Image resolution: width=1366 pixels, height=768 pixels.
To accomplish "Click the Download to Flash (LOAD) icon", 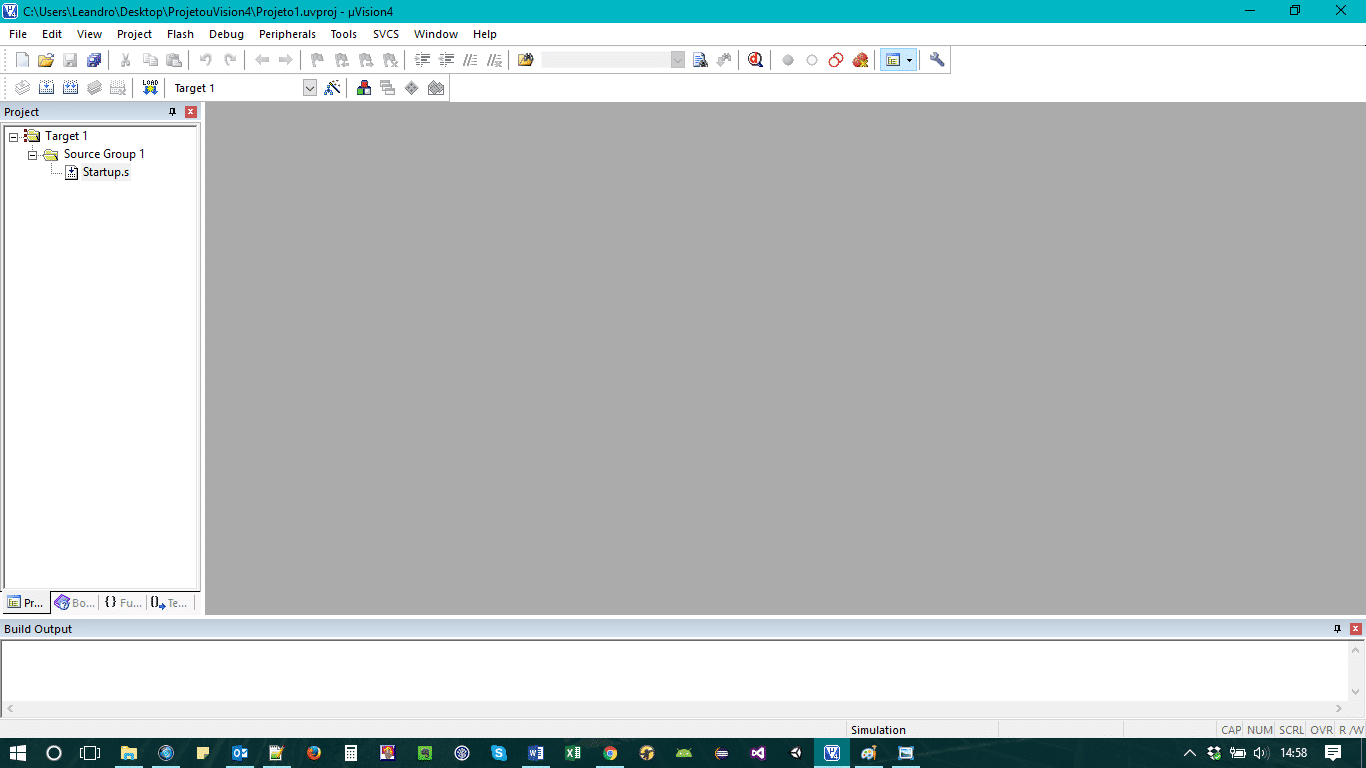I will [150, 88].
